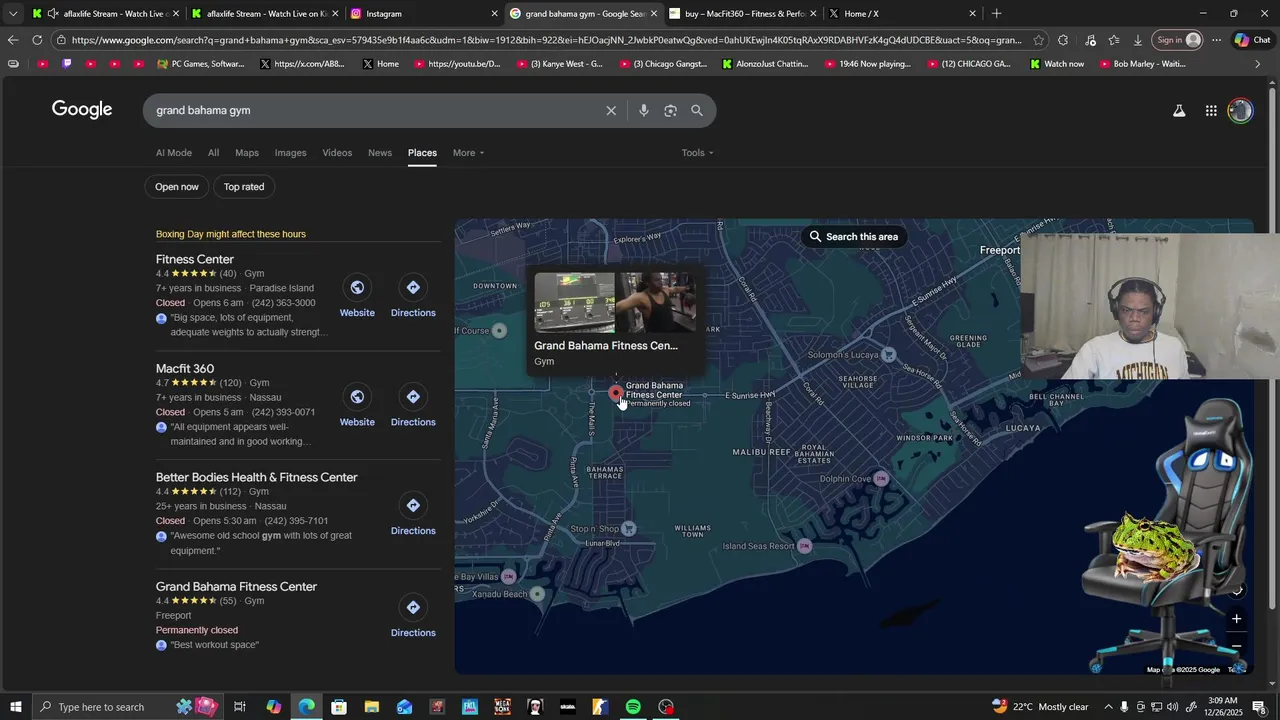The width and height of the screenshot is (1280, 720).
Task: Open the browser downloads icon
Action: click(1138, 40)
